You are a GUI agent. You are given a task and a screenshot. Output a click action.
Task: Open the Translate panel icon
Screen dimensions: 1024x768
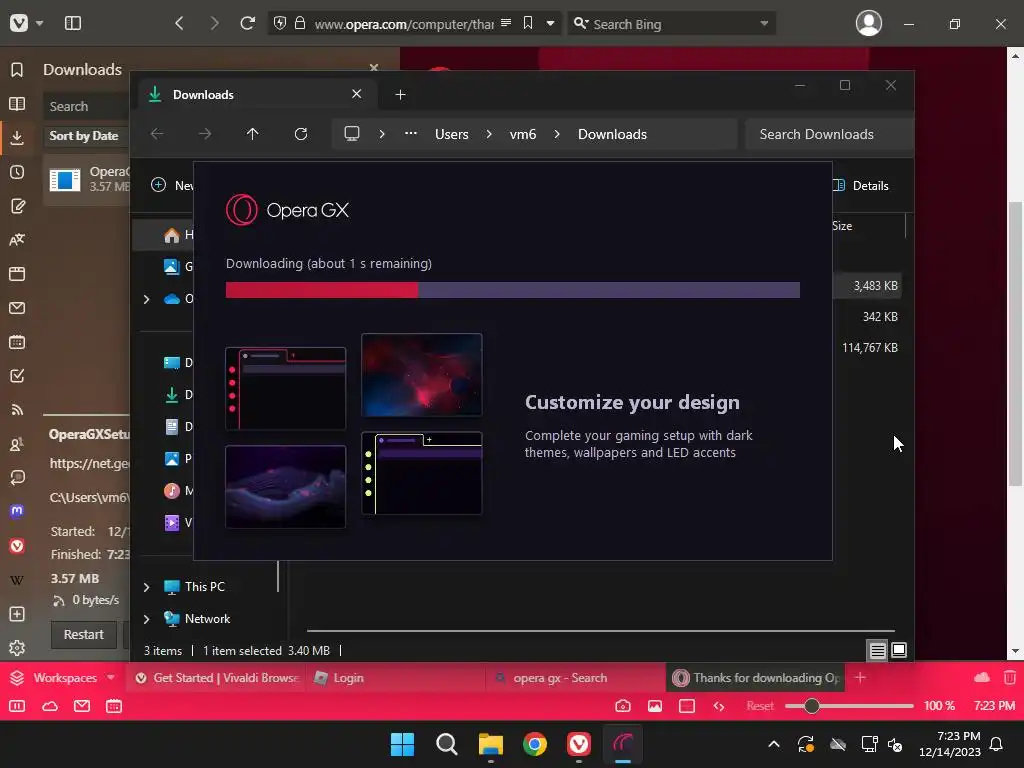tap(17, 240)
